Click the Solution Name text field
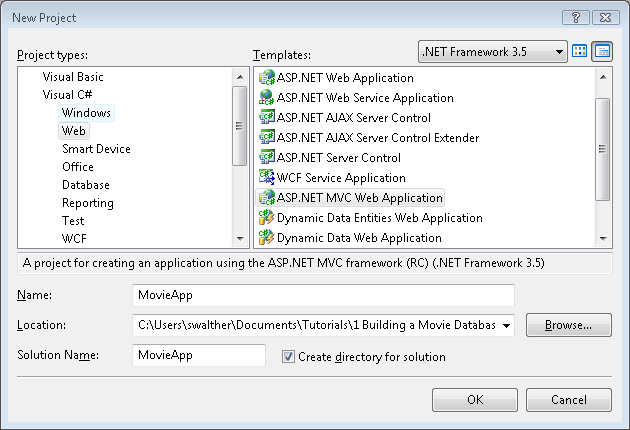This screenshot has width=630, height=430. (199, 356)
